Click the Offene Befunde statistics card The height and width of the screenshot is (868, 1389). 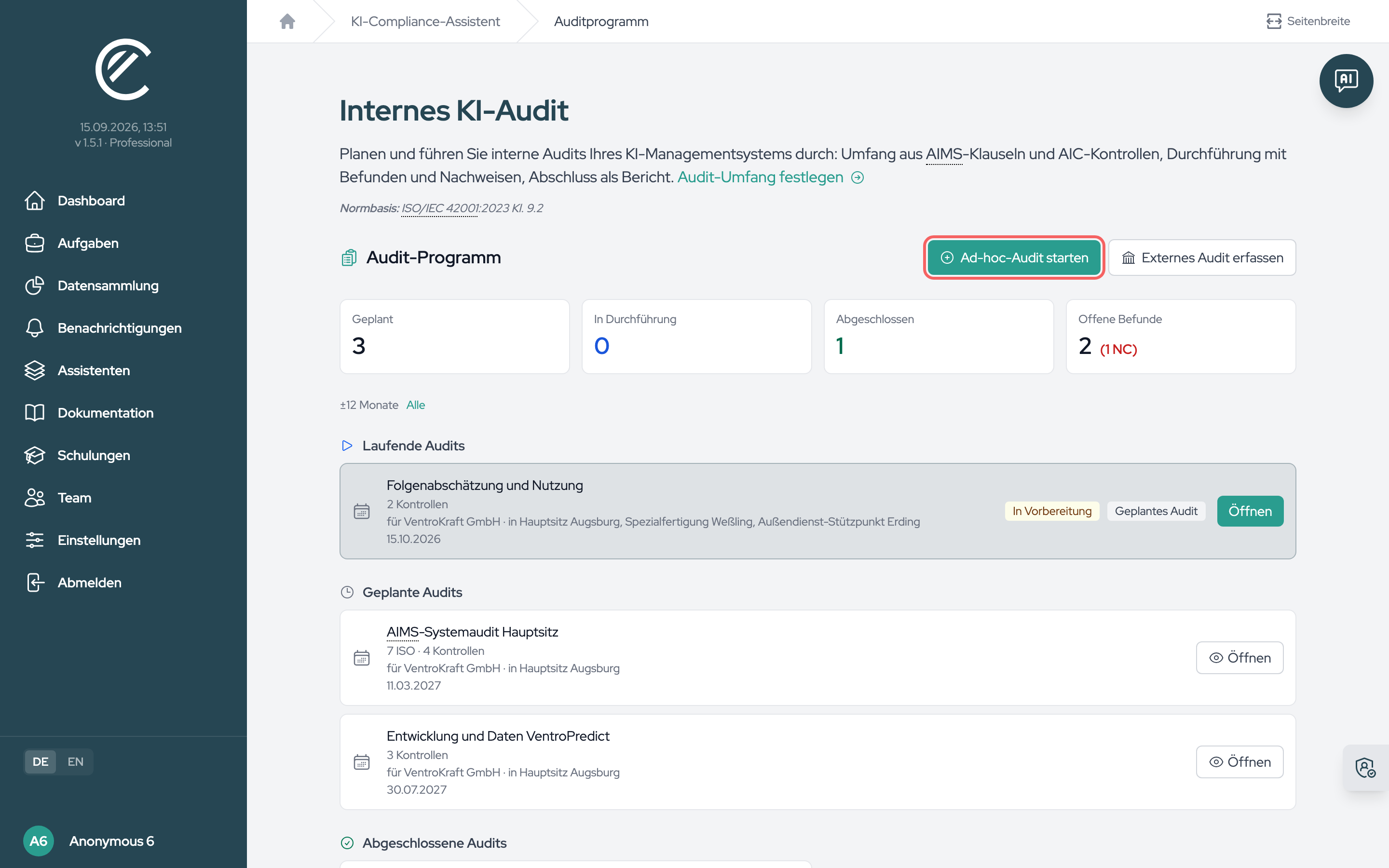pyautogui.click(x=1181, y=337)
